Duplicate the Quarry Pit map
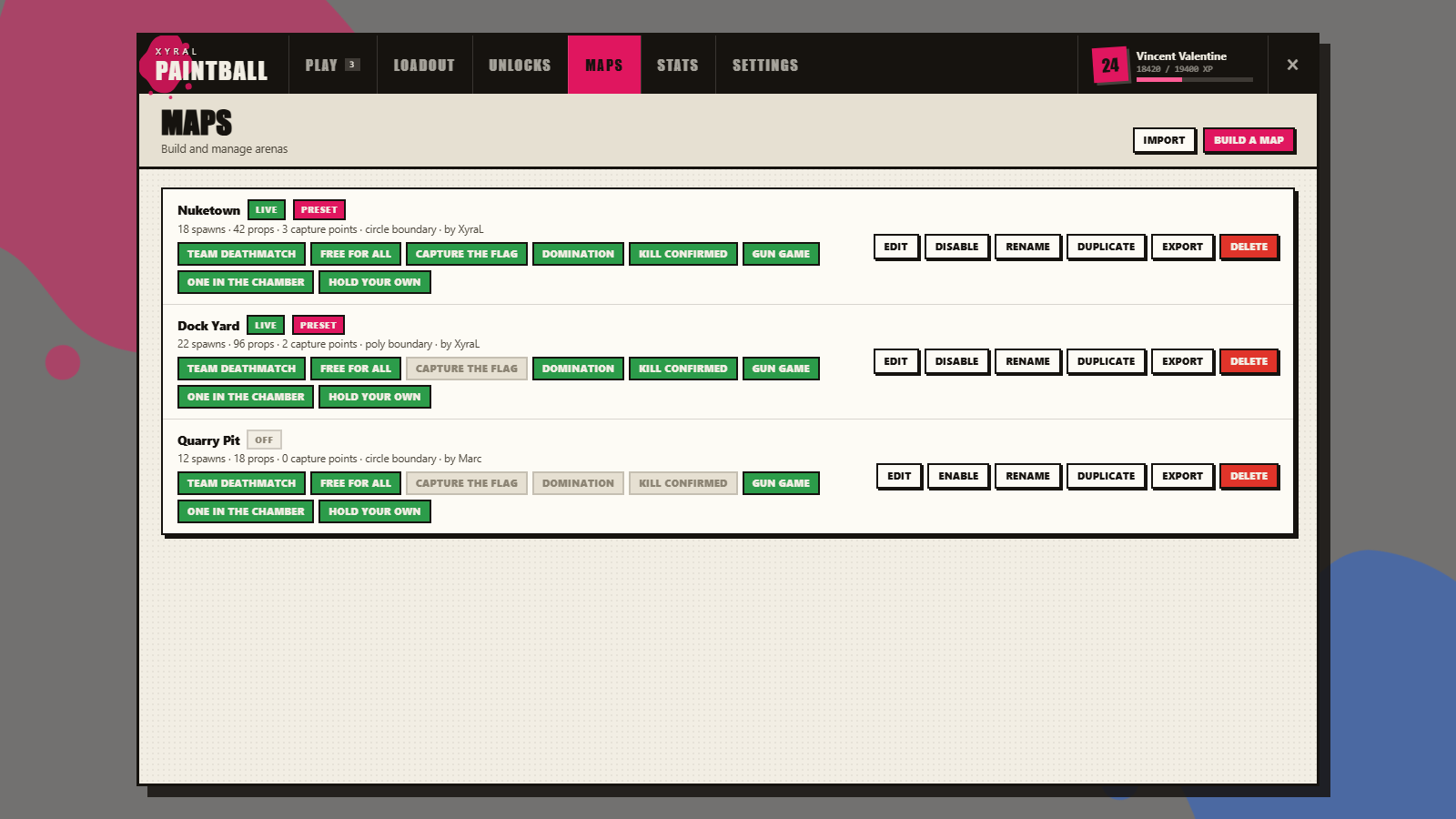 point(1106,476)
